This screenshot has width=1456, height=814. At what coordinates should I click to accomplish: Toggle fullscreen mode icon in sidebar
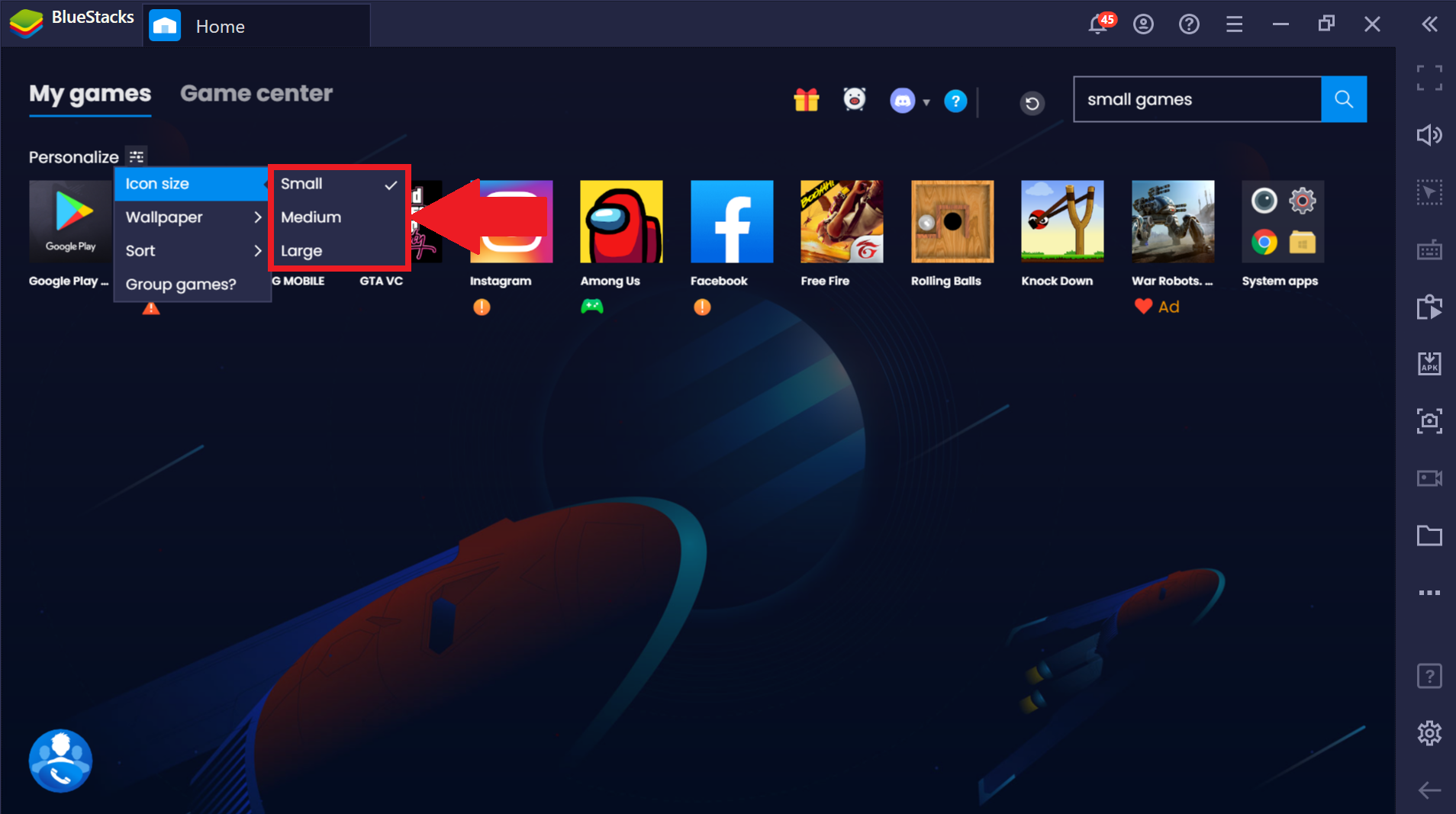[x=1429, y=78]
